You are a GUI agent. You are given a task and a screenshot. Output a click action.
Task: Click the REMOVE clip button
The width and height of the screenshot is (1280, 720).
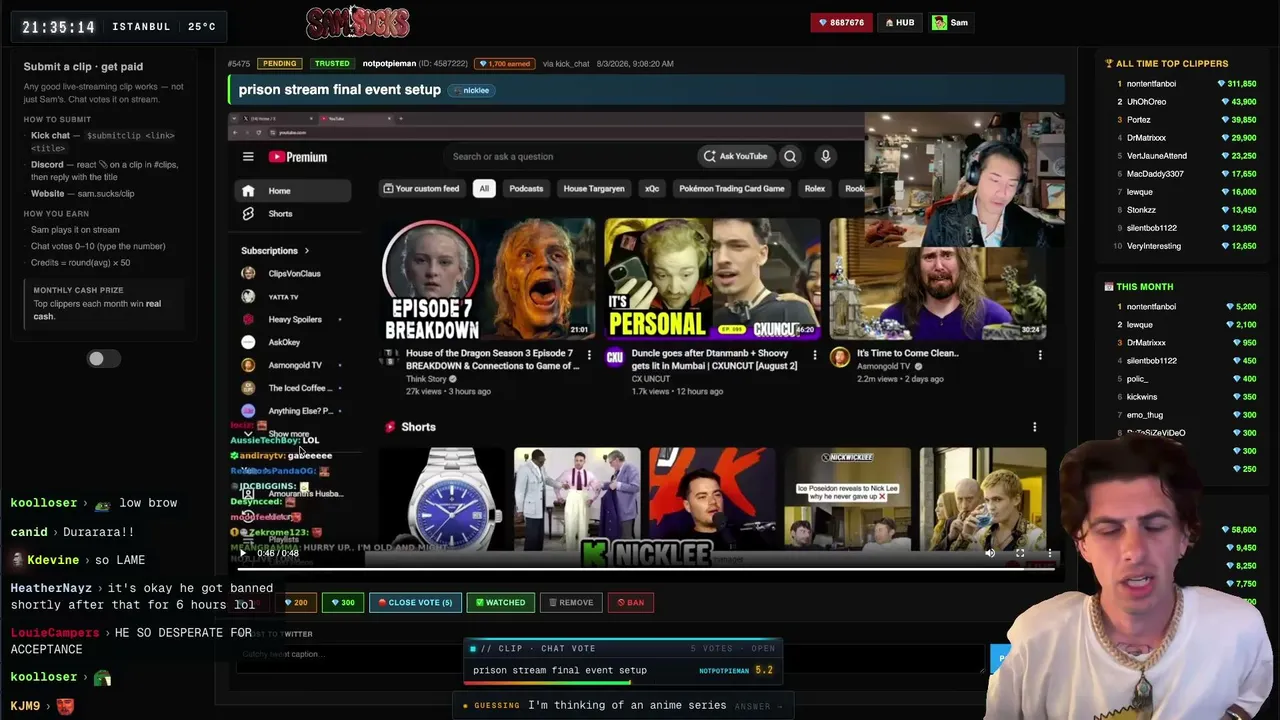click(x=571, y=603)
